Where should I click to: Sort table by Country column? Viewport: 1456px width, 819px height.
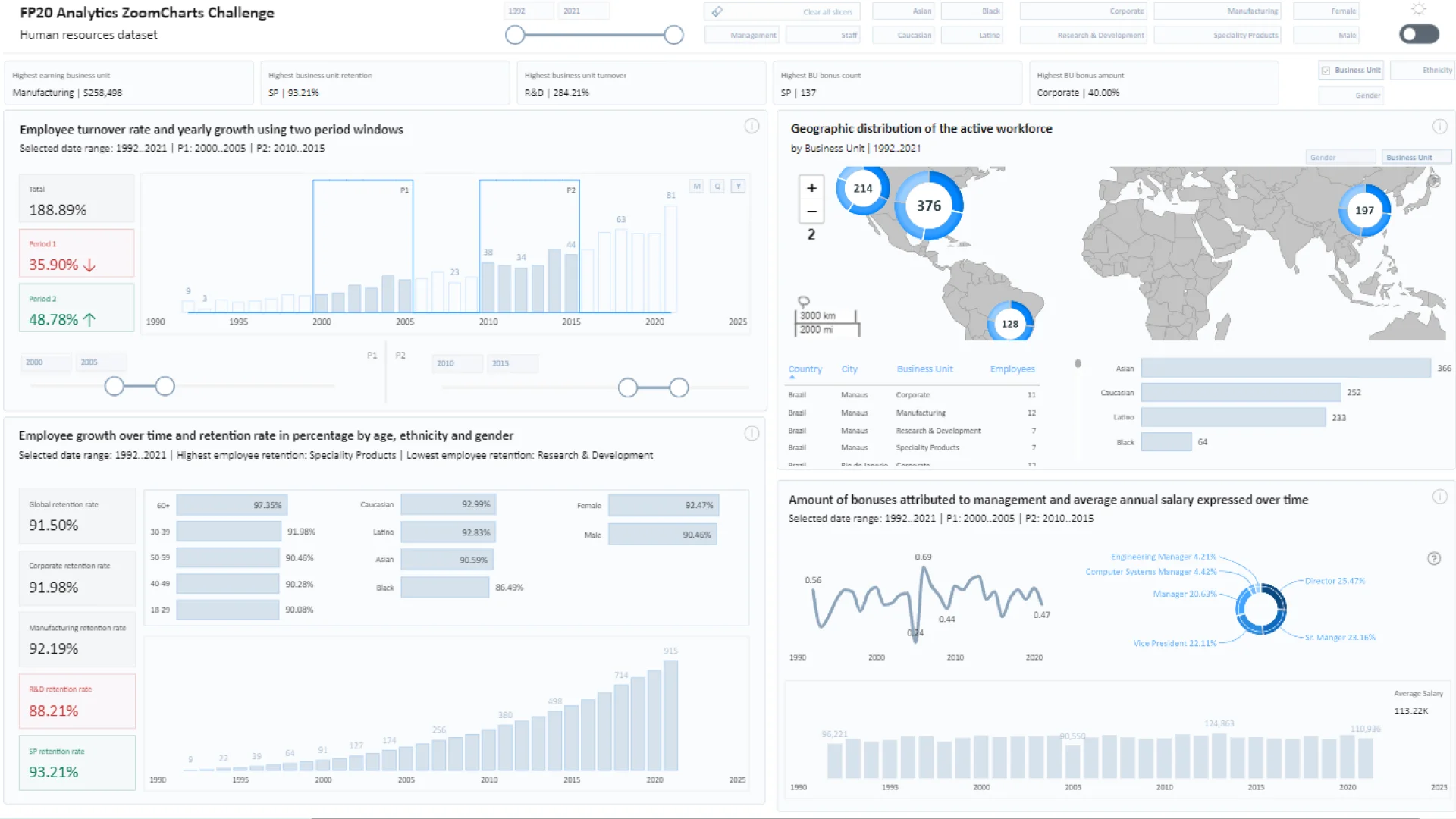point(805,369)
